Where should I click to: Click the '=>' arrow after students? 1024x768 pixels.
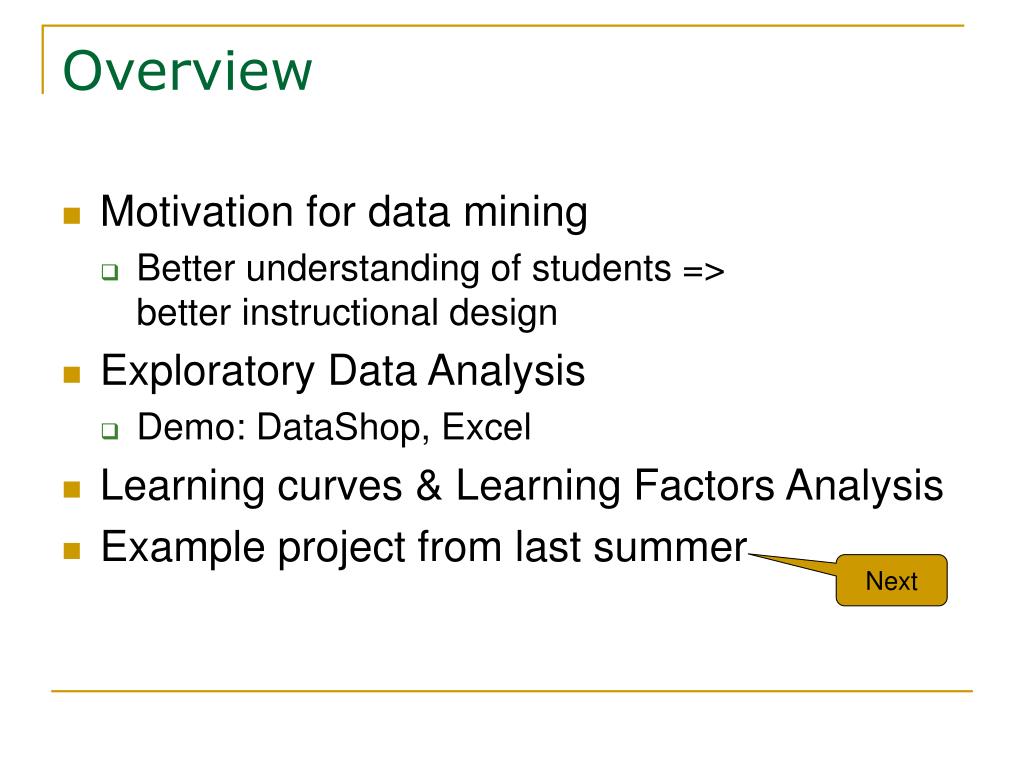pyautogui.click(x=704, y=270)
